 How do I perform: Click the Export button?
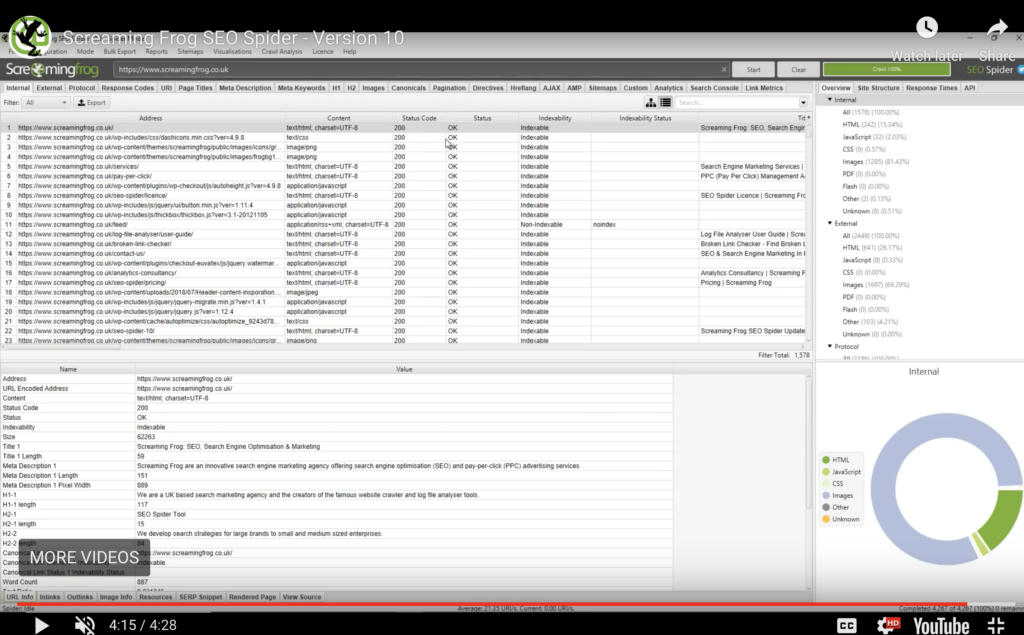[x=91, y=103]
